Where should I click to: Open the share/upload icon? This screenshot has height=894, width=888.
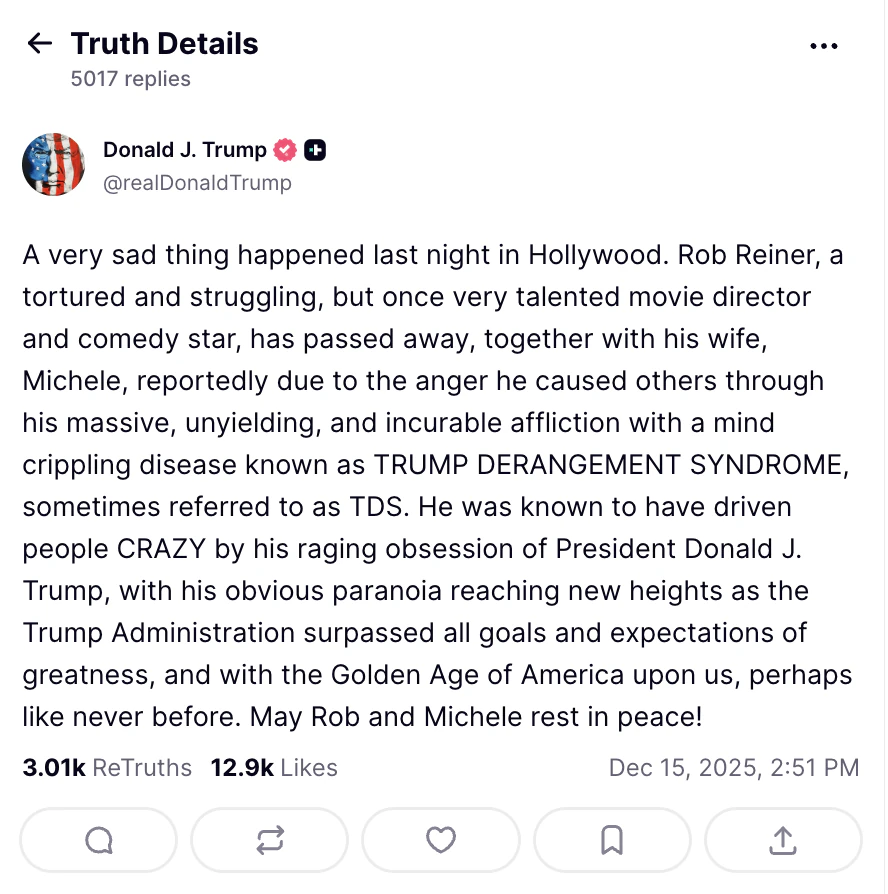click(x=783, y=840)
